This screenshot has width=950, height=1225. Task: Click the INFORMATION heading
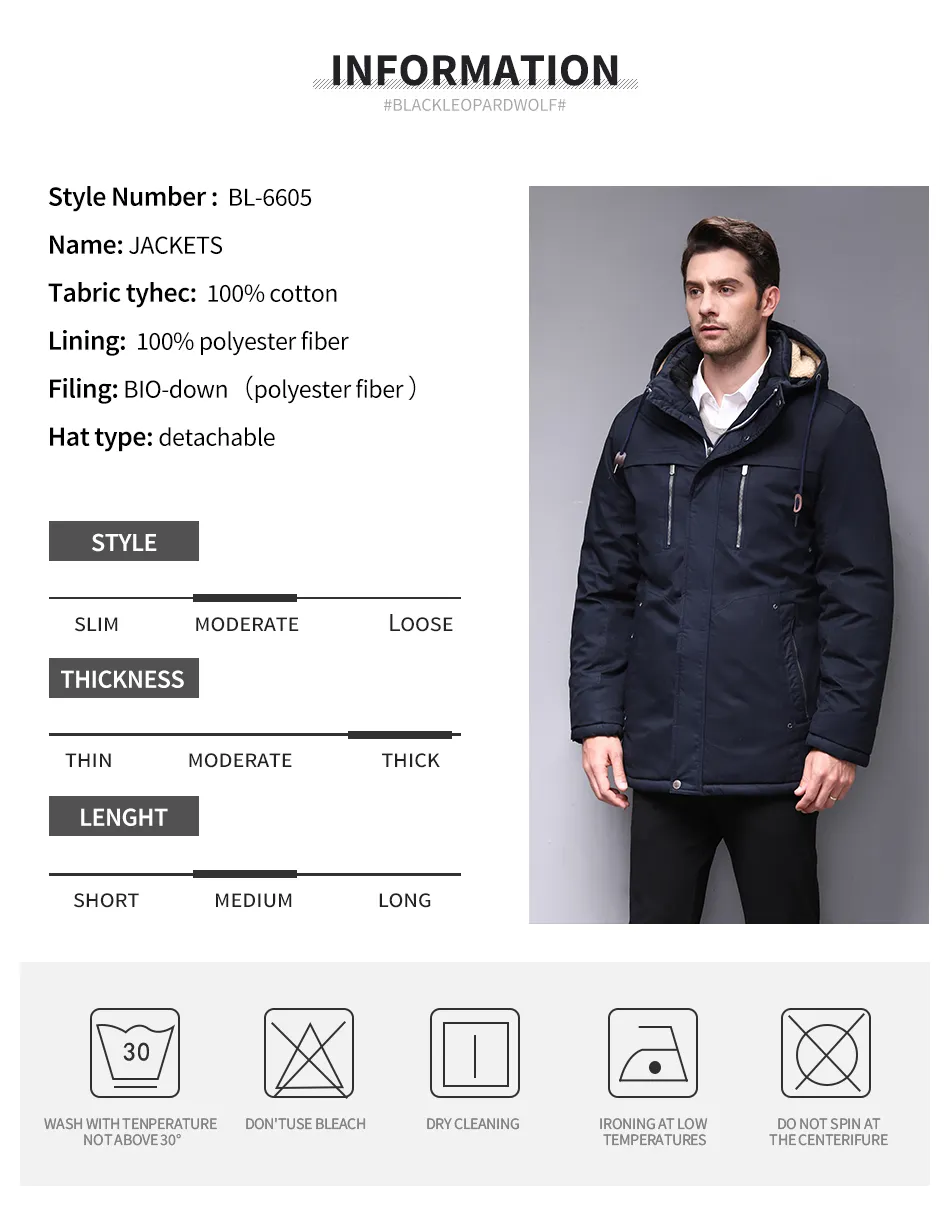[x=475, y=69]
